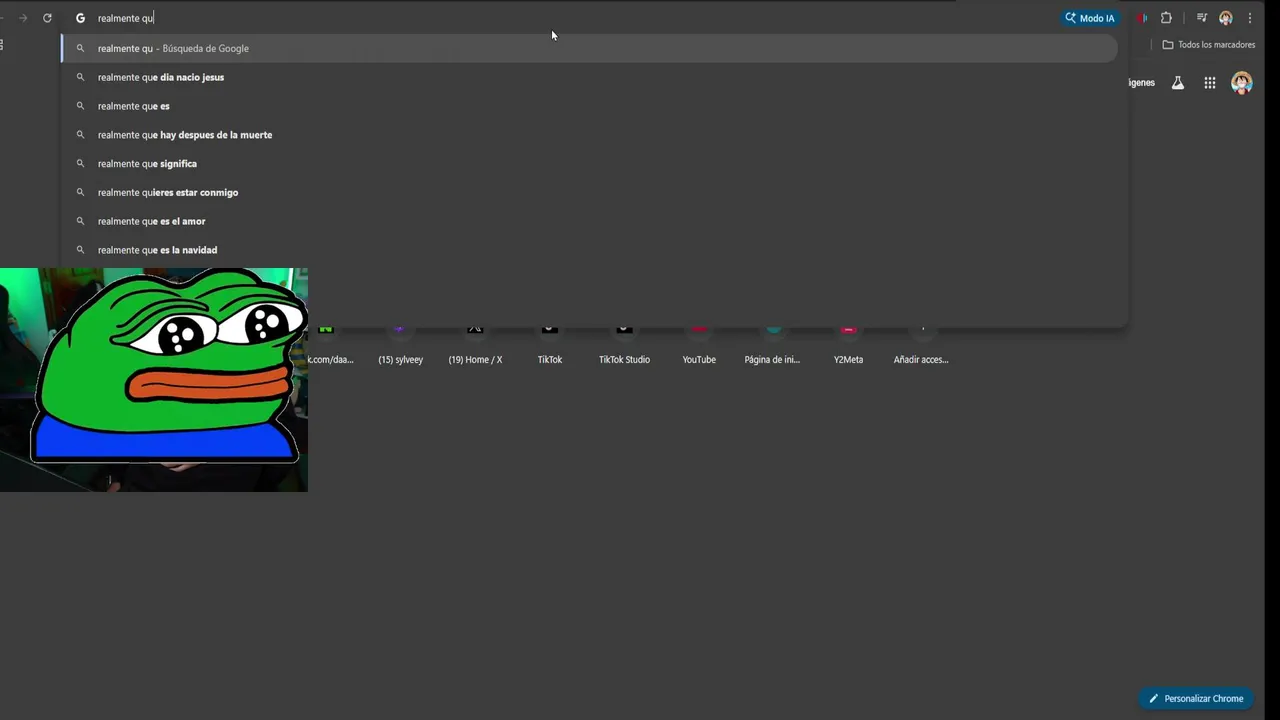The image size is (1280, 720).
Task: Open the 'Página de ini...' shortcut
Action: coord(773,344)
